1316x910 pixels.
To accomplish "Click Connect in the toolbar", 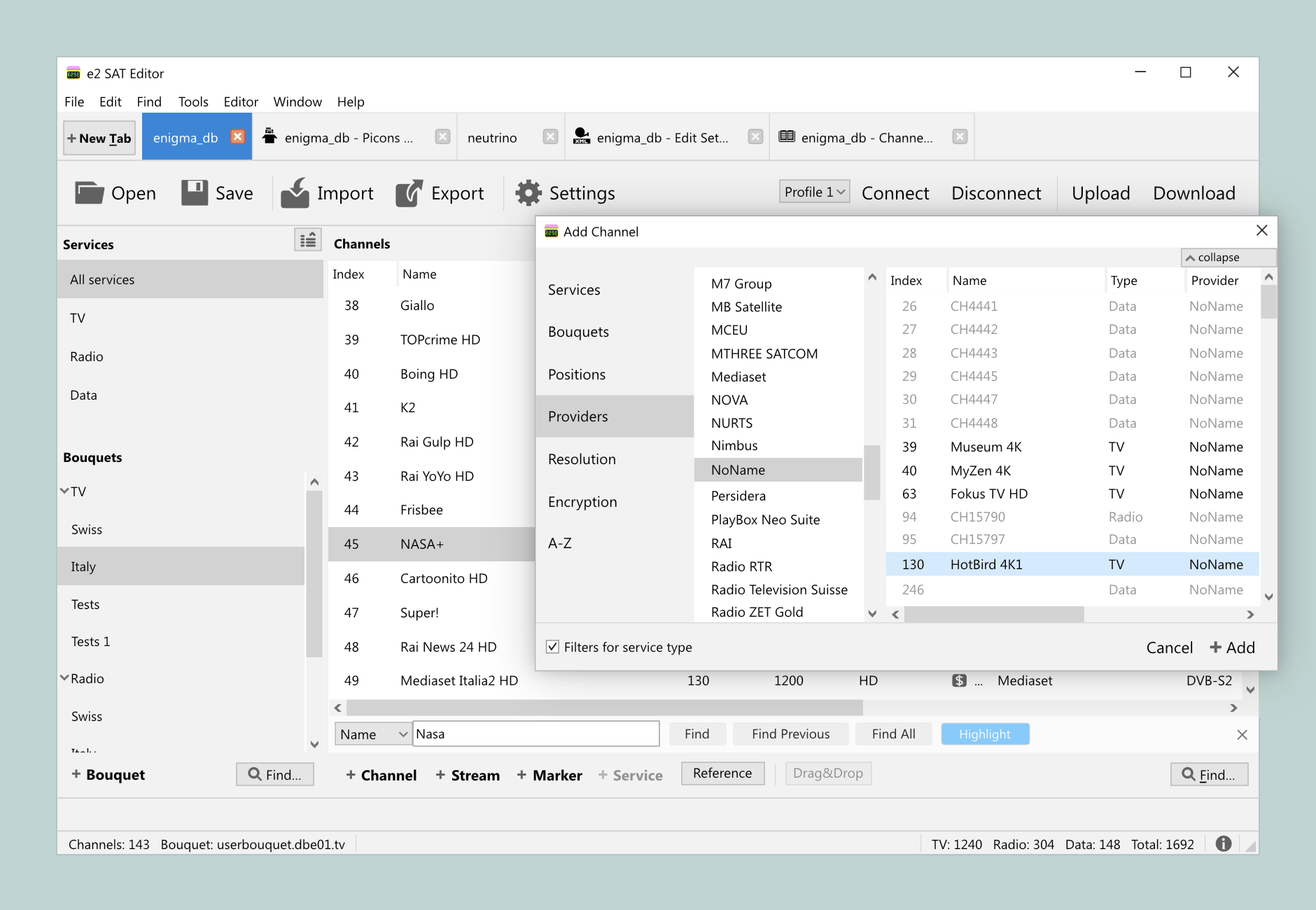I will click(895, 193).
